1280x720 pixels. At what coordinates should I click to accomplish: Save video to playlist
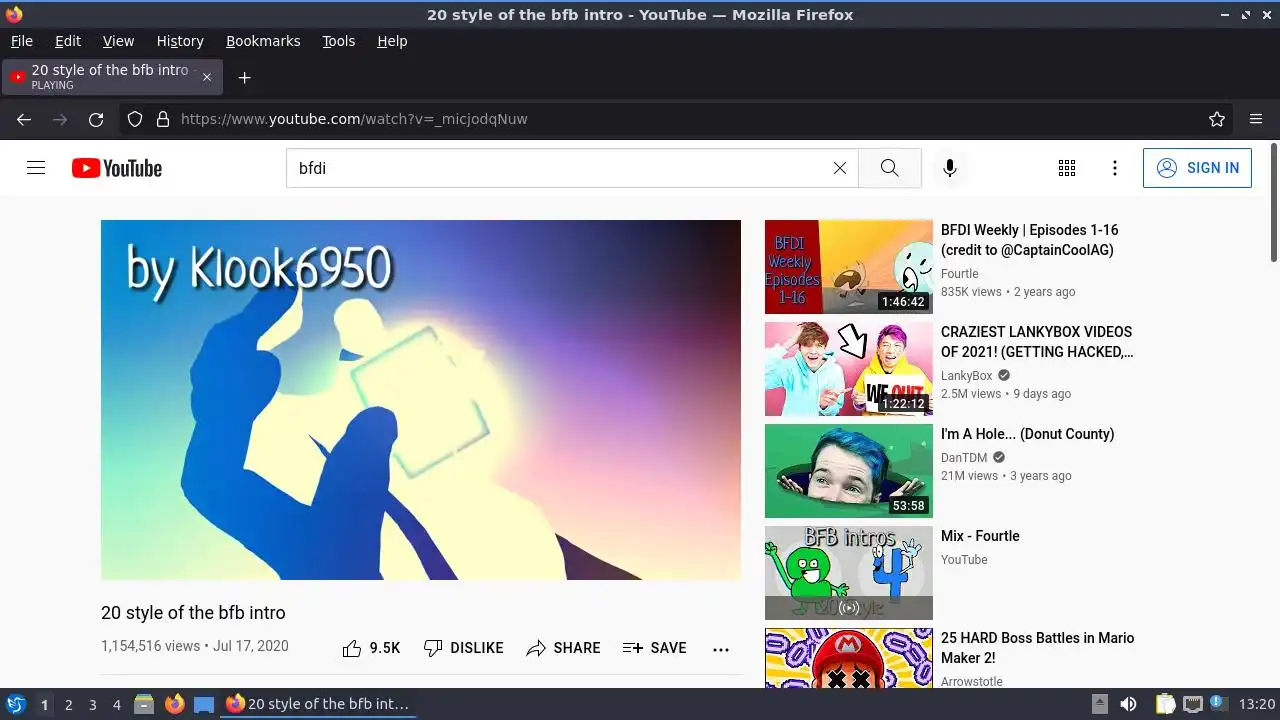(x=654, y=648)
